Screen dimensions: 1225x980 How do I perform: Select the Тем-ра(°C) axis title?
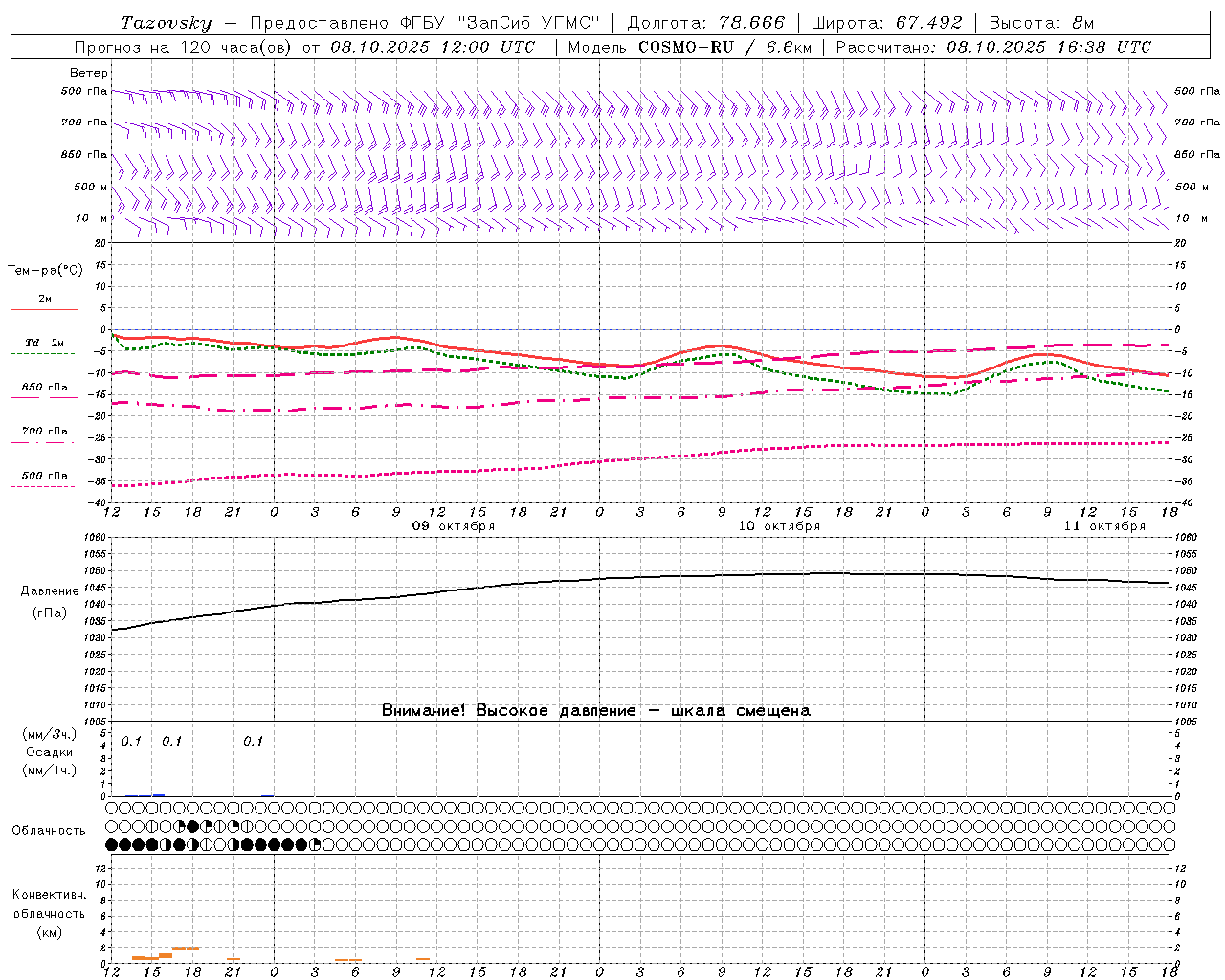click(45, 271)
